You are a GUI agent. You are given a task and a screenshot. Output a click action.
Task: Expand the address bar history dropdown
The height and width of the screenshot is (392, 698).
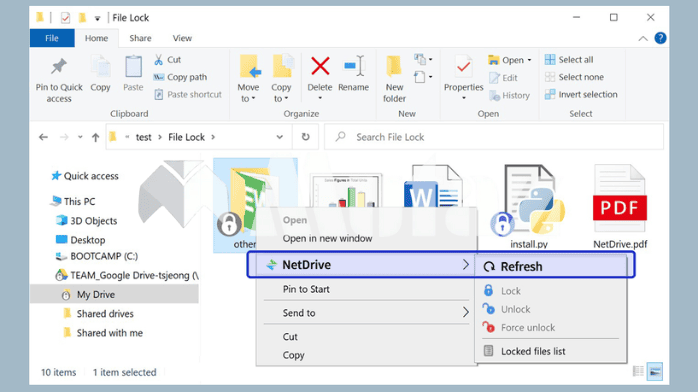280,137
